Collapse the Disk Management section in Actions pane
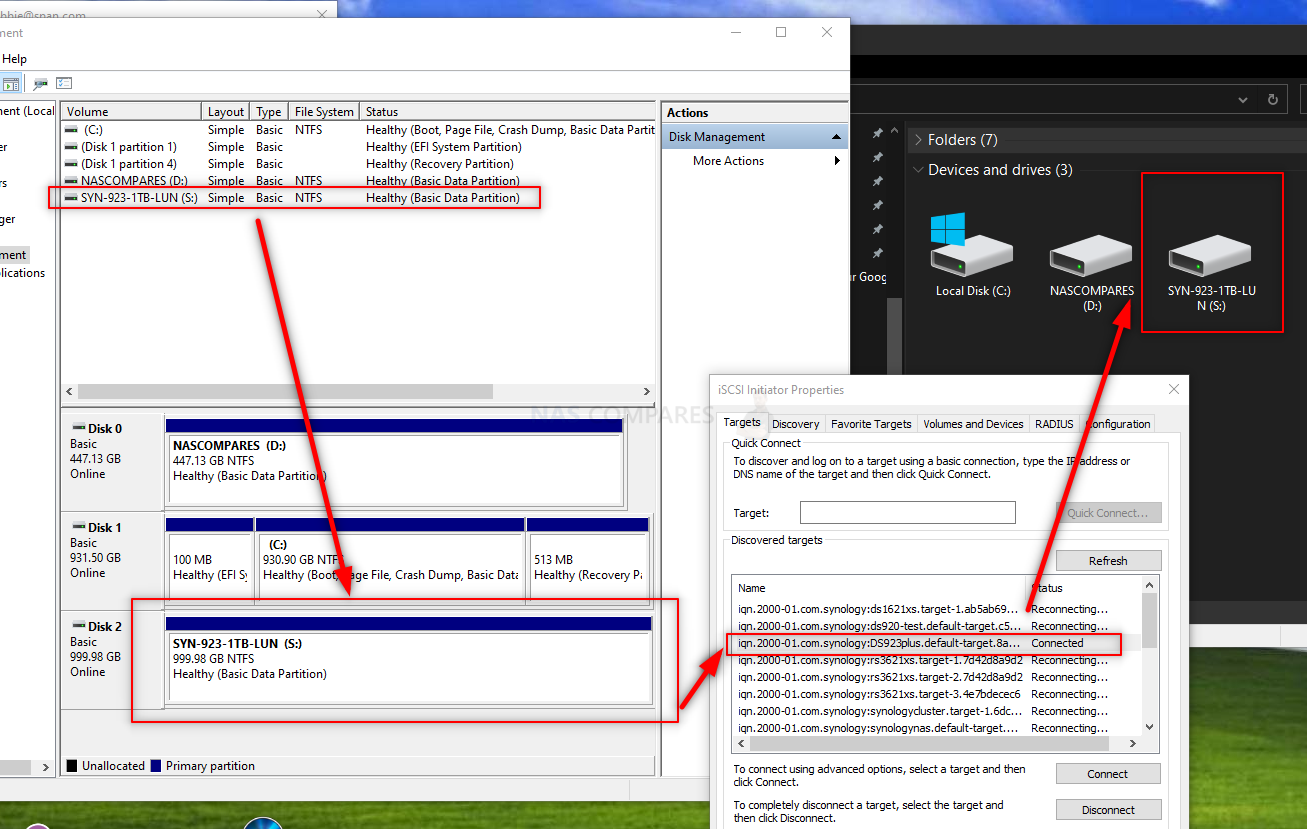The height and width of the screenshot is (829, 1307). click(837, 137)
